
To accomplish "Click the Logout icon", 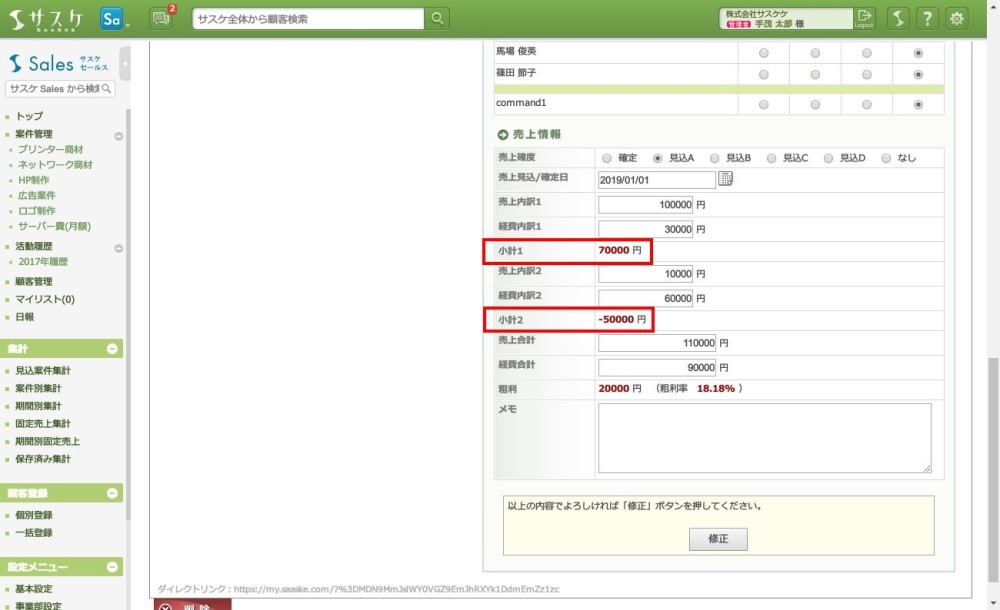I will (864, 18).
